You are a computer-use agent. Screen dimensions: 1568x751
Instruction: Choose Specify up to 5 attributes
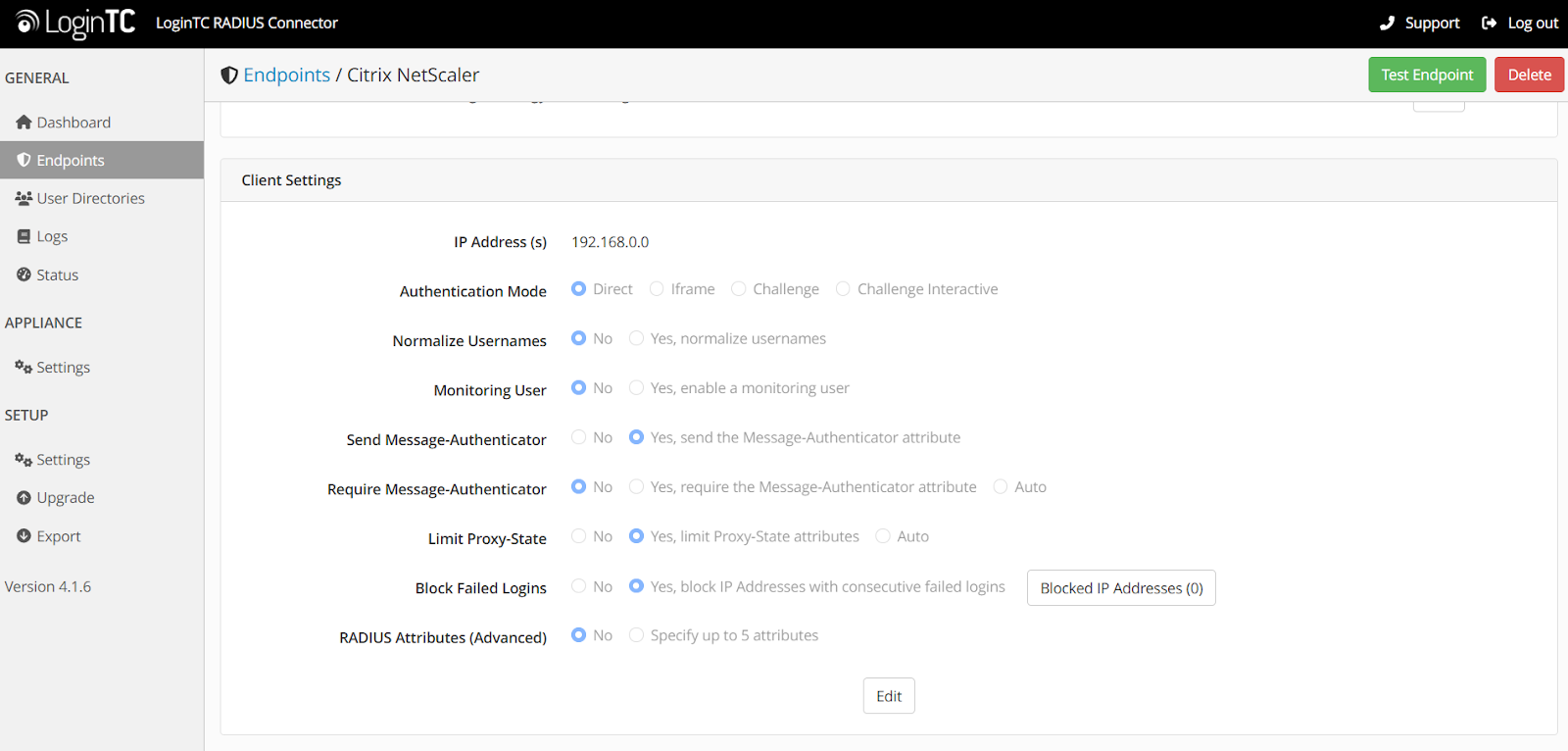click(636, 635)
